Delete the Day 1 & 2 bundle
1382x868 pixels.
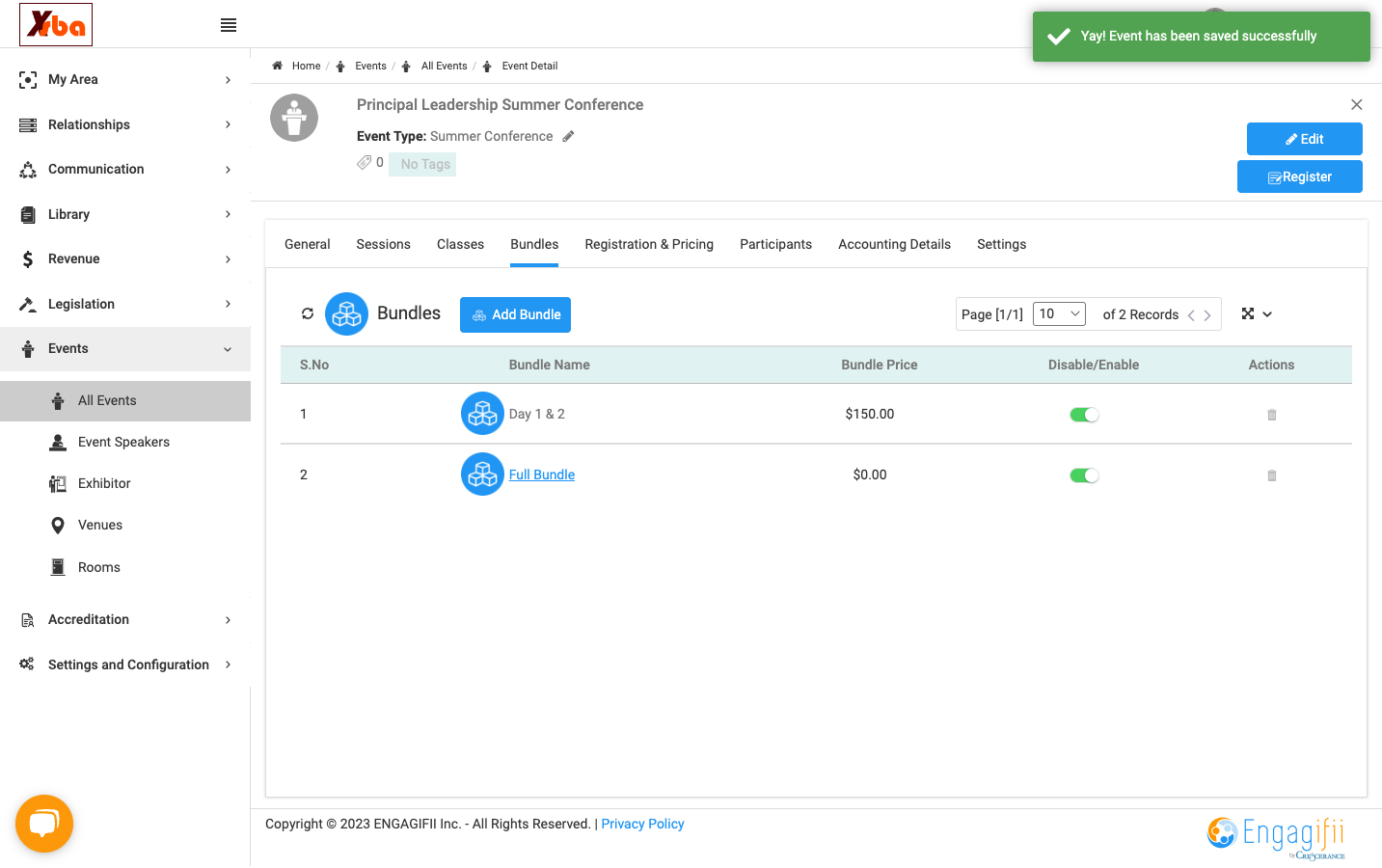[1272, 415]
